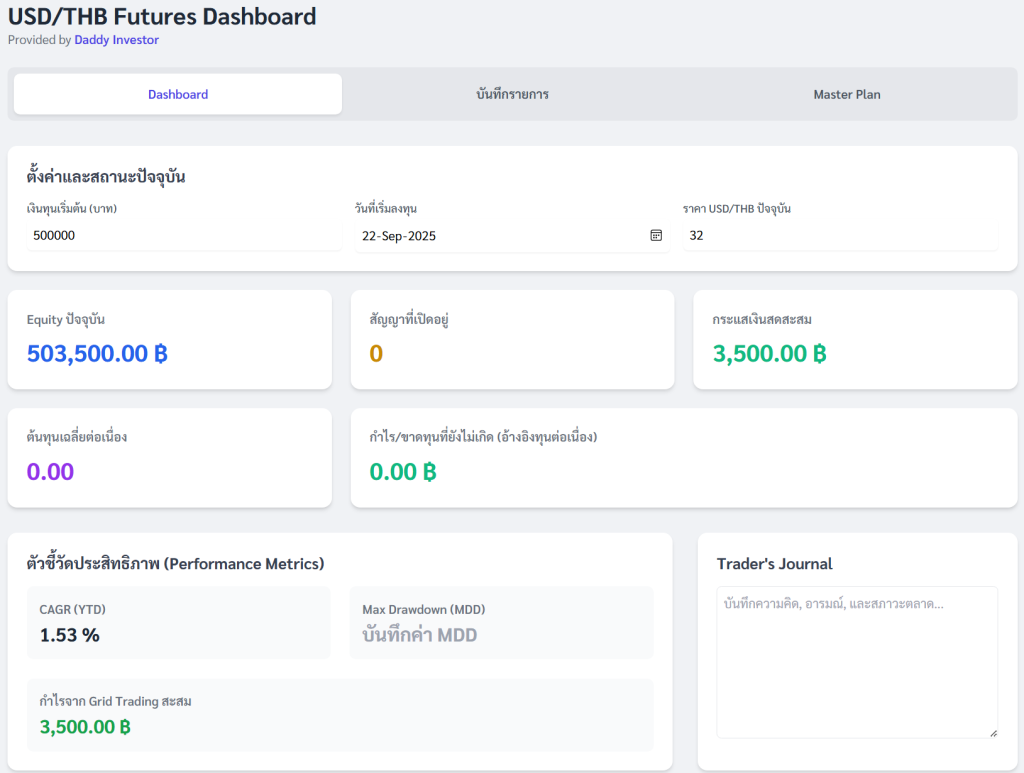Click the Performance Metrics section heading
This screenshot has height=773, width=1024.
click(175, 564)
